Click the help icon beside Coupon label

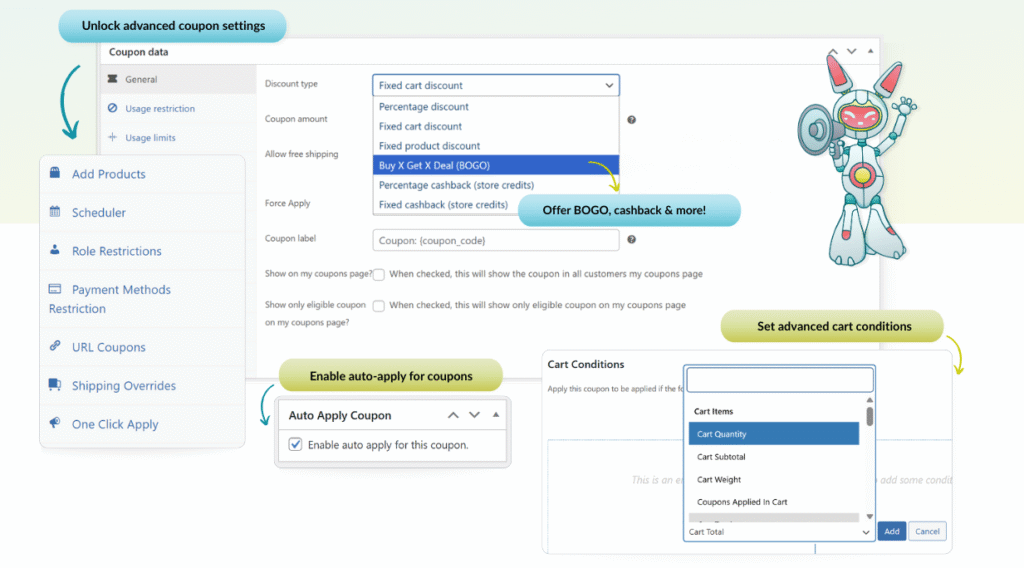pos(632,240)
